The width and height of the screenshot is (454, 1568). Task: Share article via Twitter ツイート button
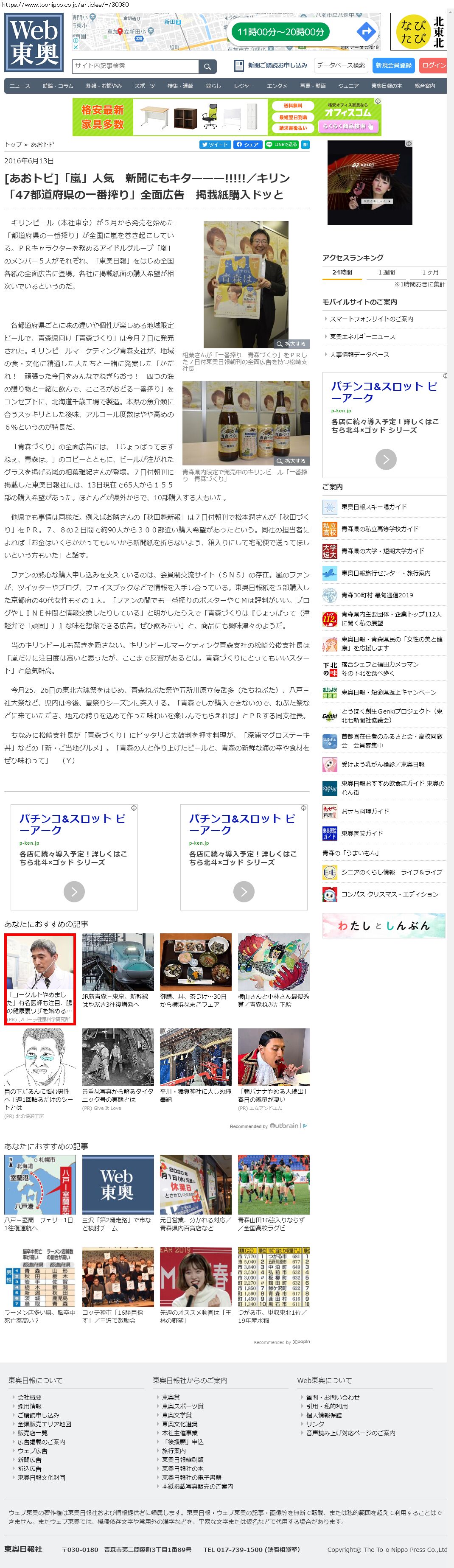coord(215,145)
